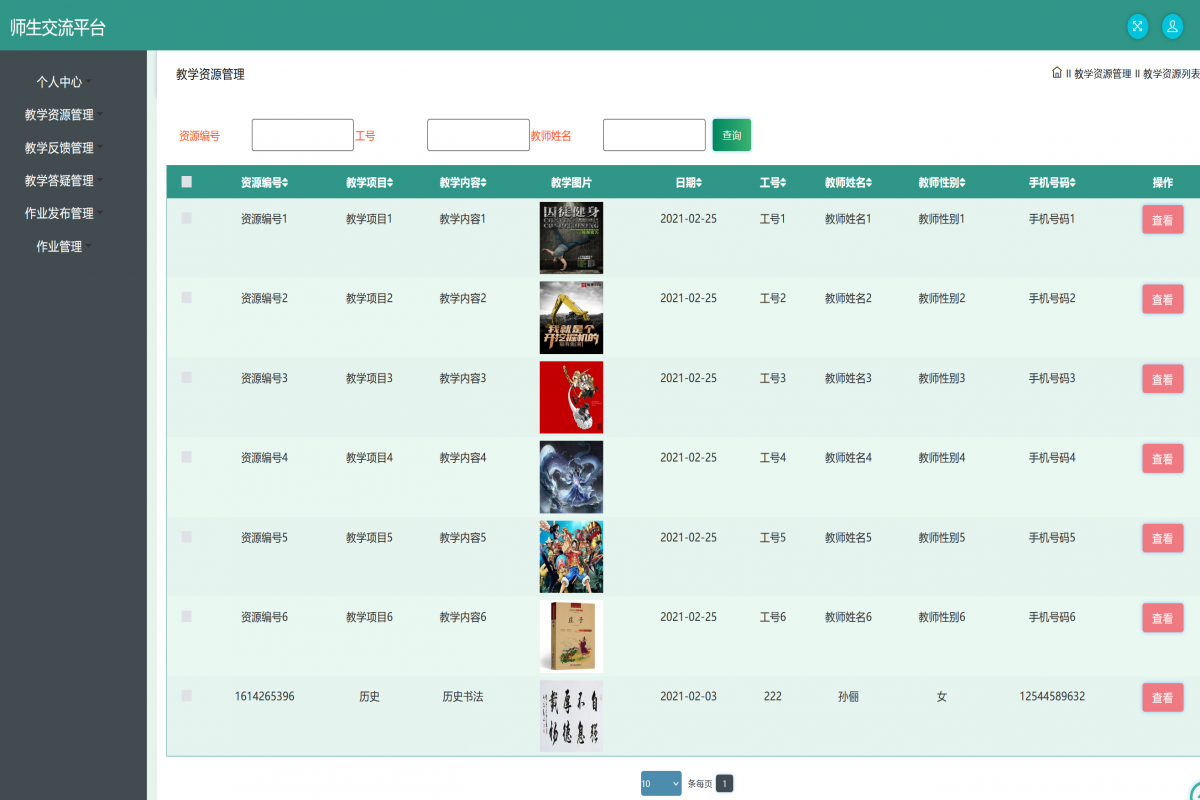Open the user profile icon top right
The height and width of the screenshot is (800, 1200).
pyautogui.click(x=1172, y=26)
